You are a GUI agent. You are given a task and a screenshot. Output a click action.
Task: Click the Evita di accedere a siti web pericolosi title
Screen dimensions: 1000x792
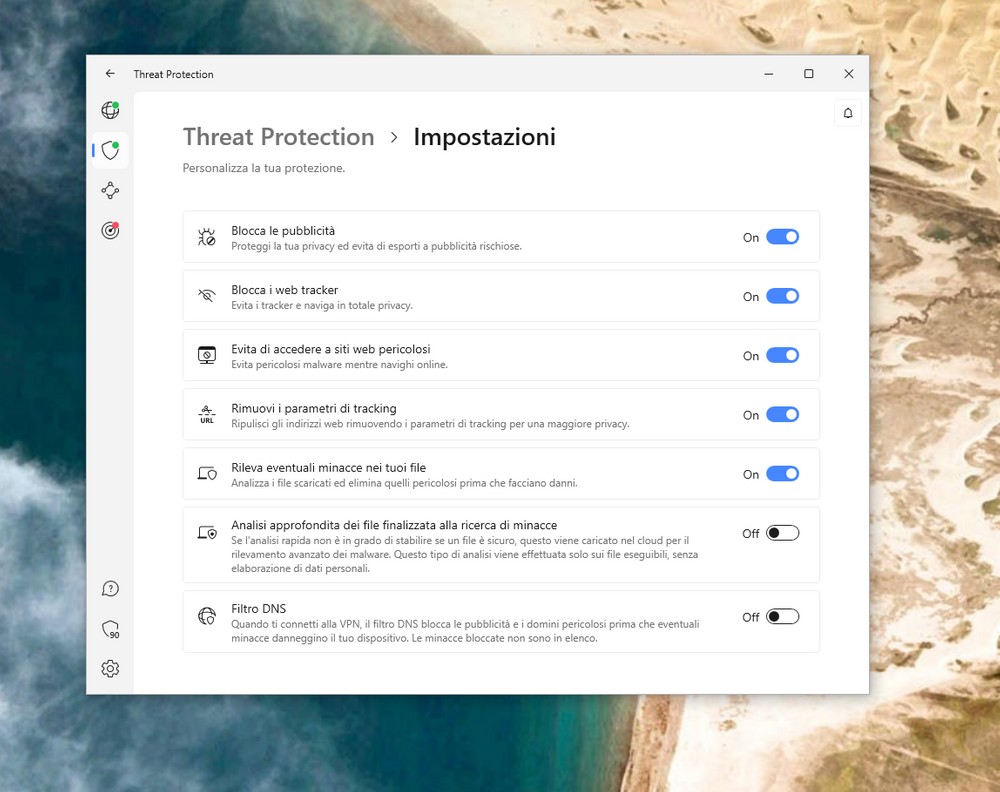coord(330,349)
